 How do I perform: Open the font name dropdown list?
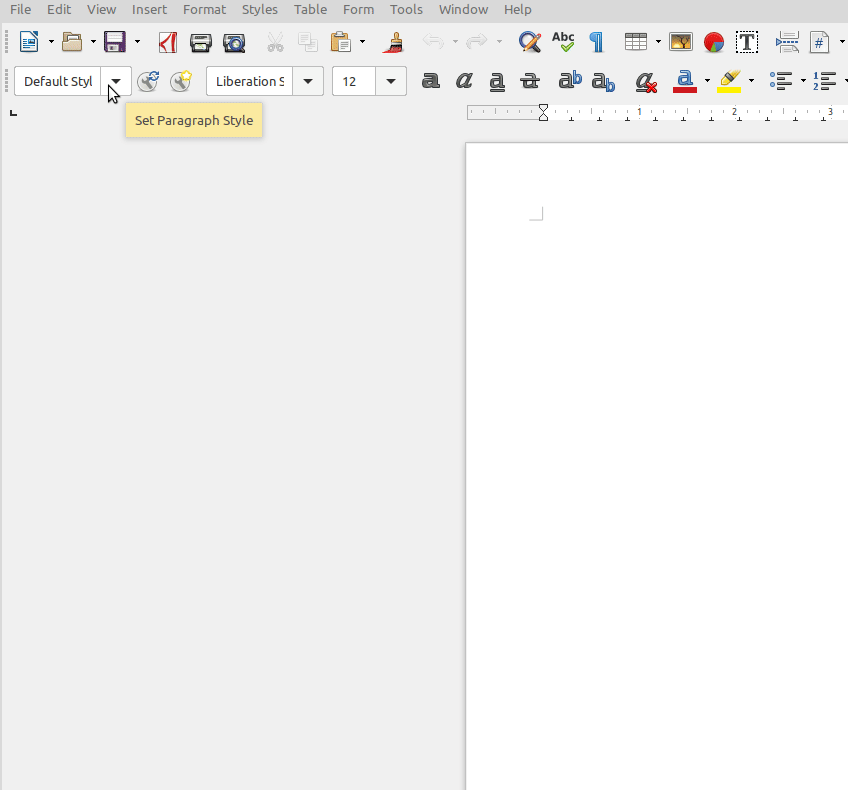(308, 81)
